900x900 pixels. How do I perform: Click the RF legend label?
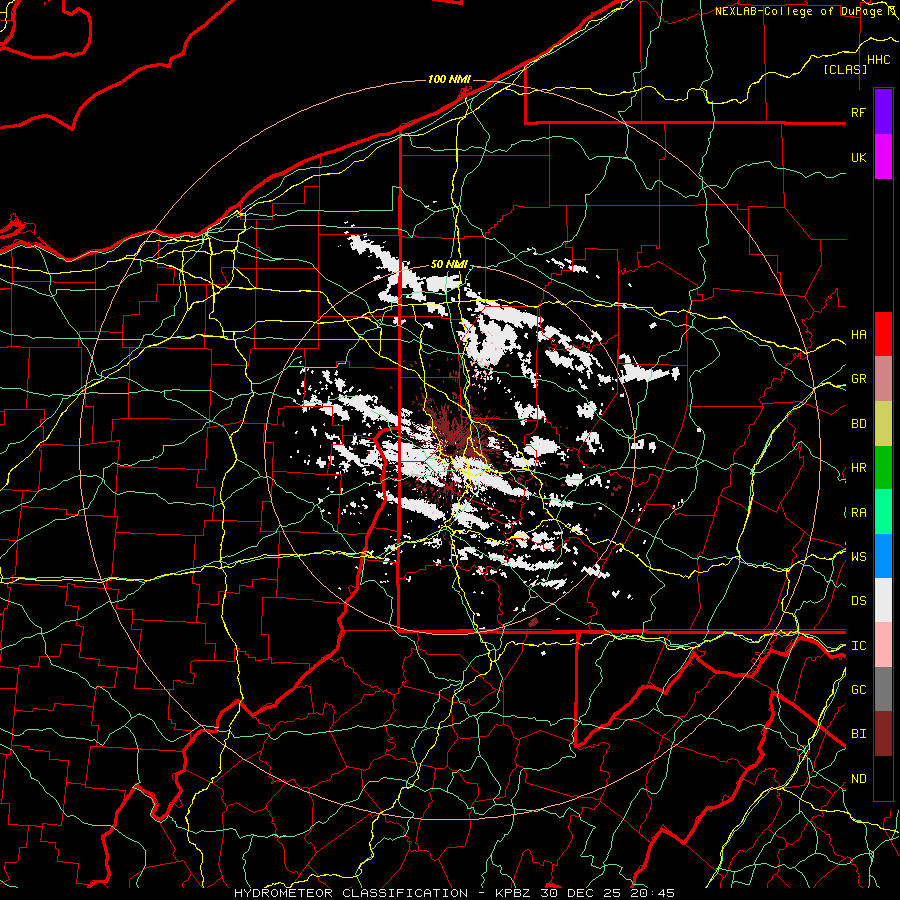858,112
